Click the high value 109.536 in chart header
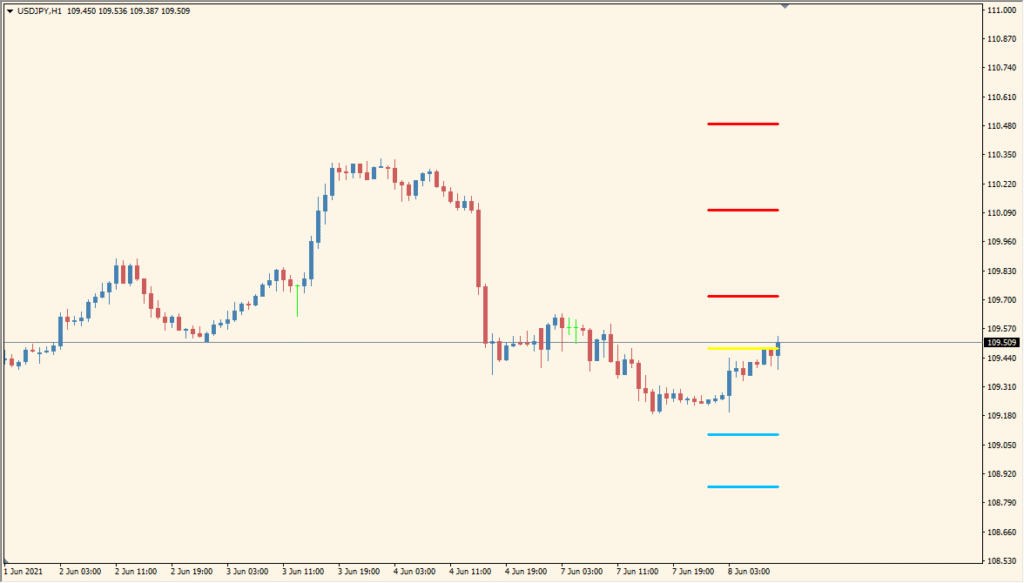Viewport: 1024px width, 583px height. (x=112, y=11)
